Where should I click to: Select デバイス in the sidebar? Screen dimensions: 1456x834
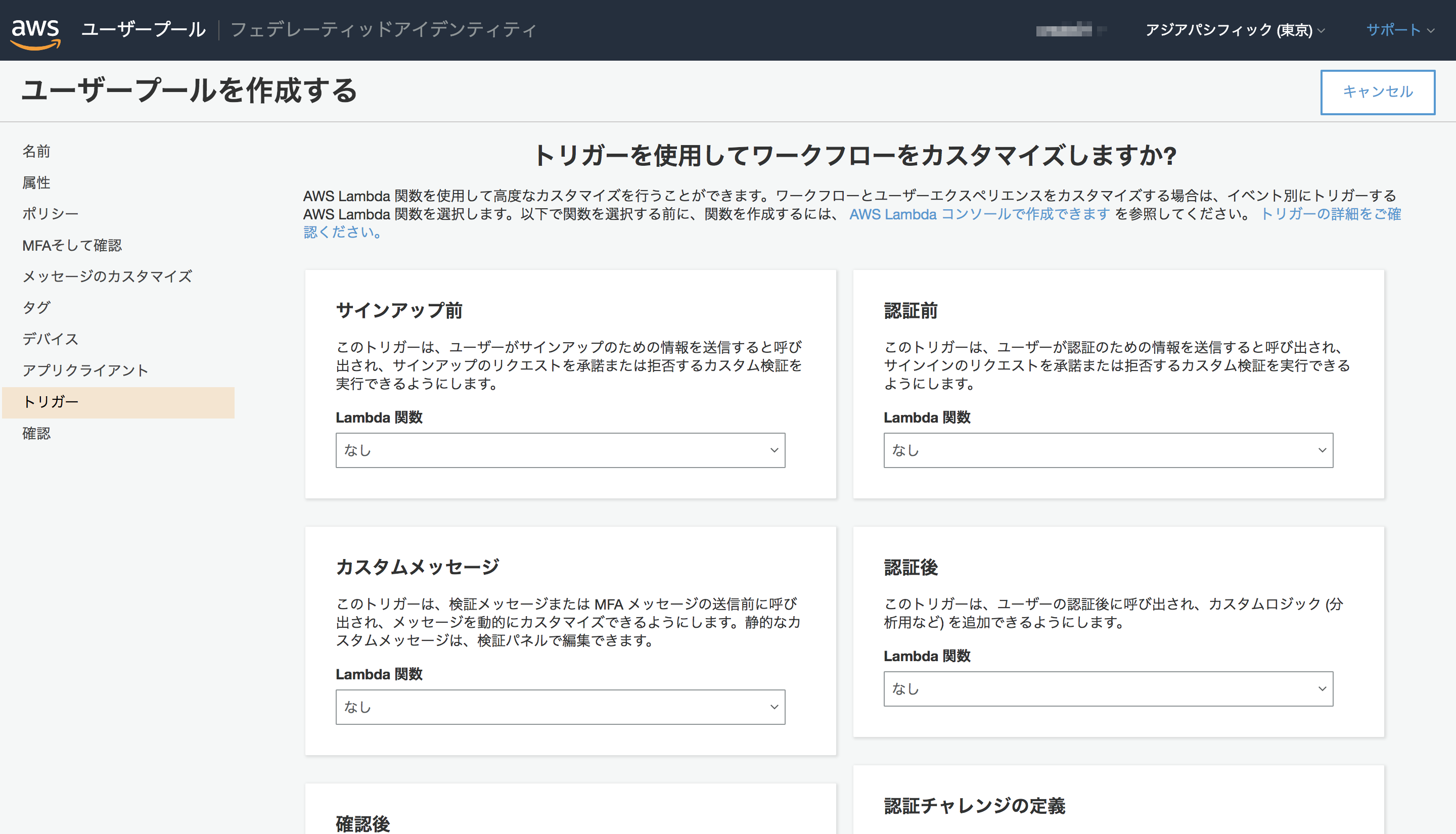pos(51,339)
